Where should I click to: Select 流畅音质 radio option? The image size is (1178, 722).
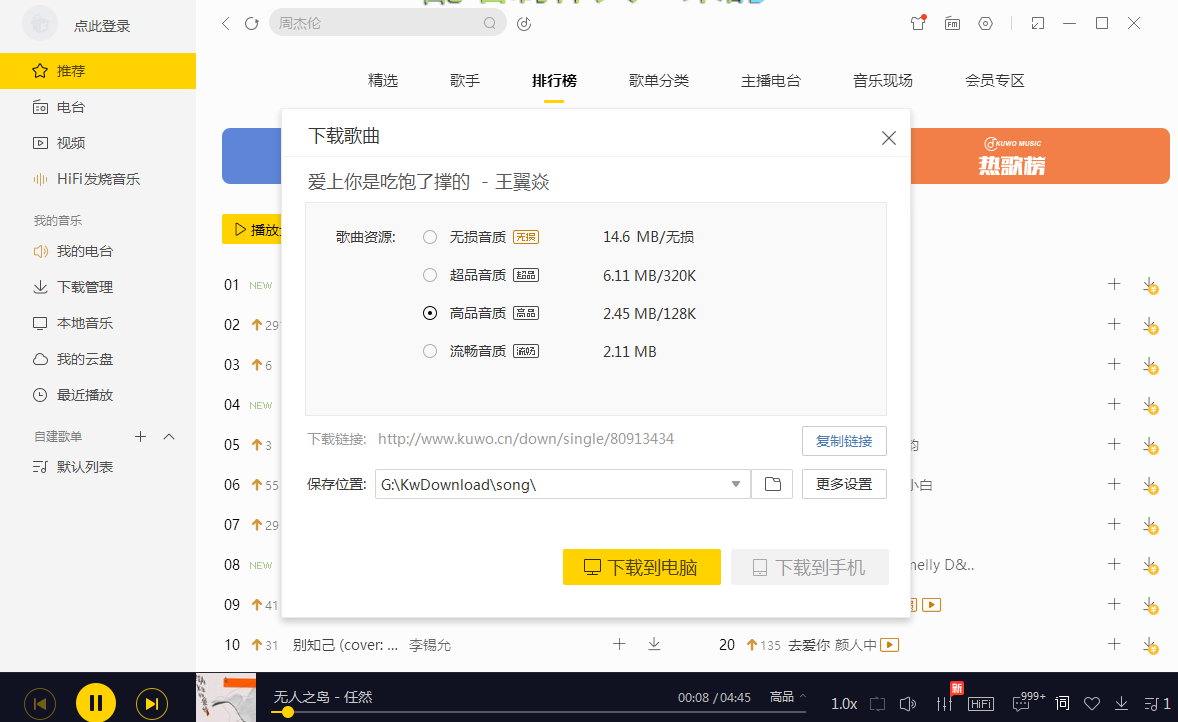pyautogui.click(x=430, y=351)
